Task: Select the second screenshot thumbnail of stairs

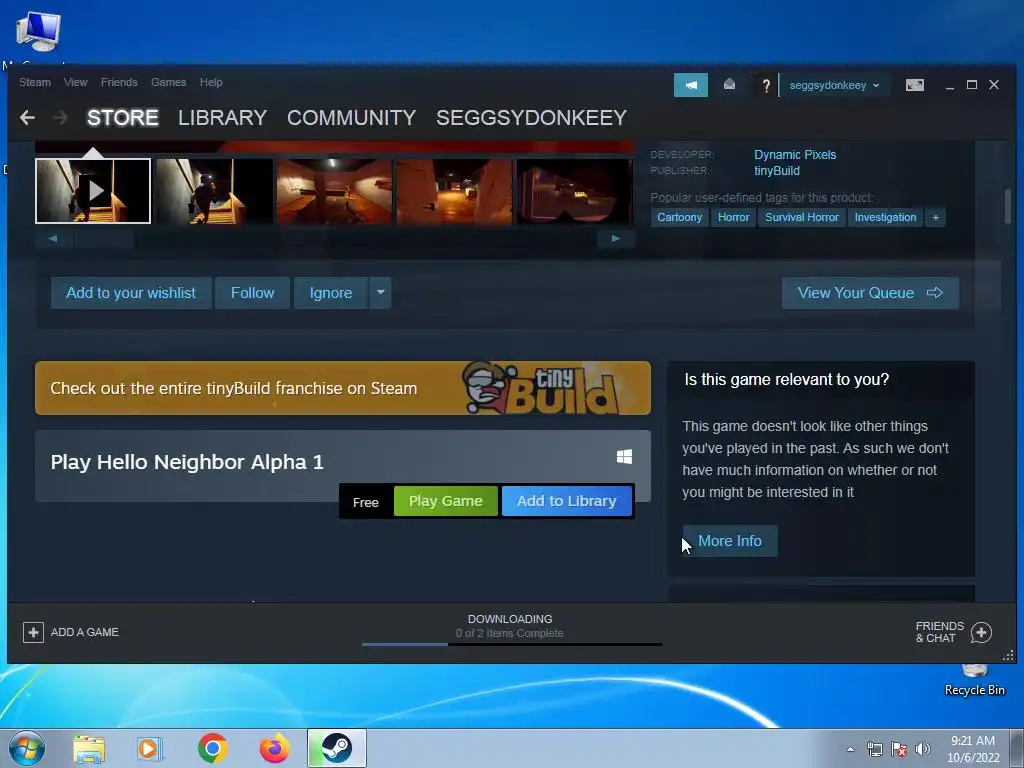Action: pyautogui.click(x=214, y=191)
